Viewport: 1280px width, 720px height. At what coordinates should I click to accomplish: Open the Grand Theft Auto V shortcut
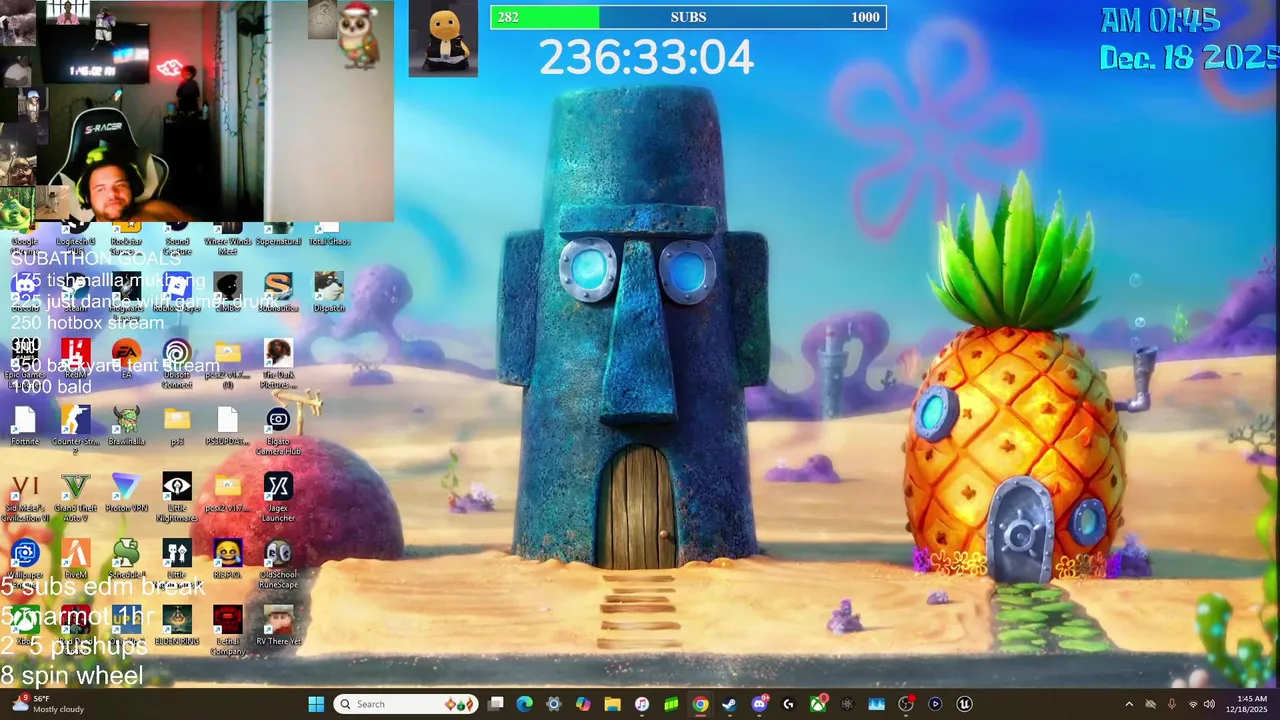pos(75,496)
